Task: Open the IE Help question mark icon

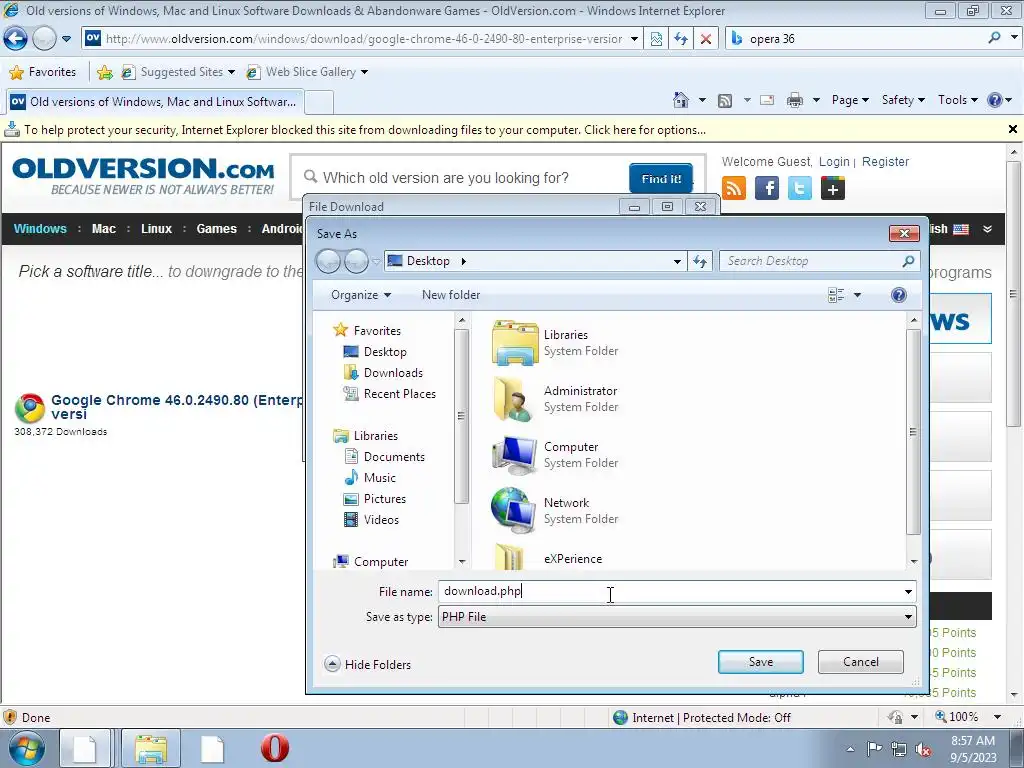Action: pos(995,100)
